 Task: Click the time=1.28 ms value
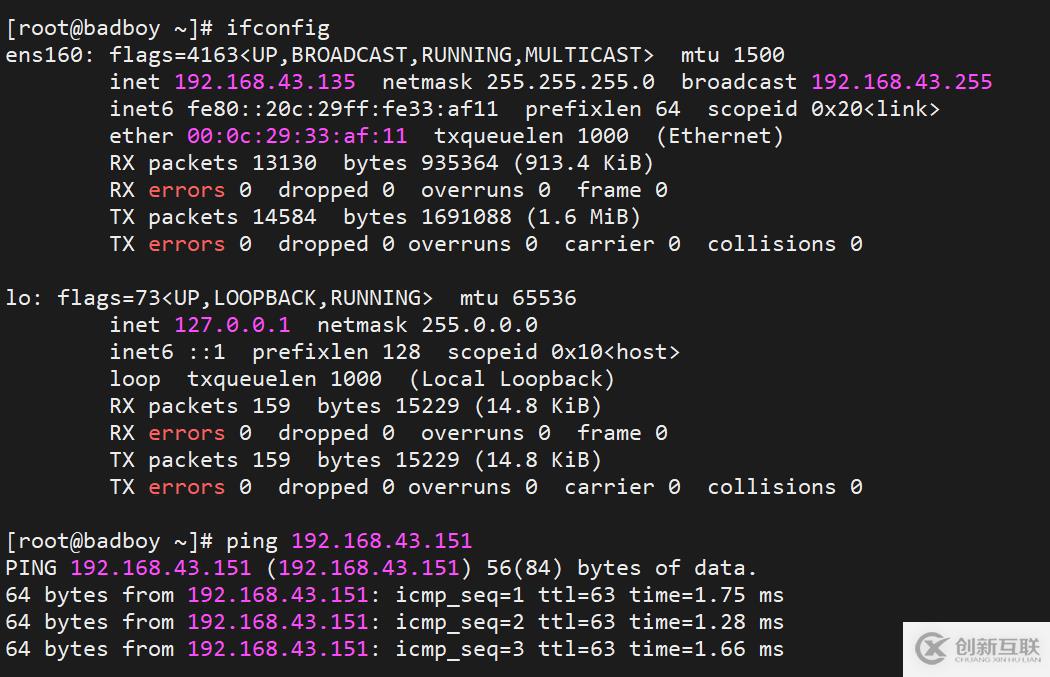point(706,622)
